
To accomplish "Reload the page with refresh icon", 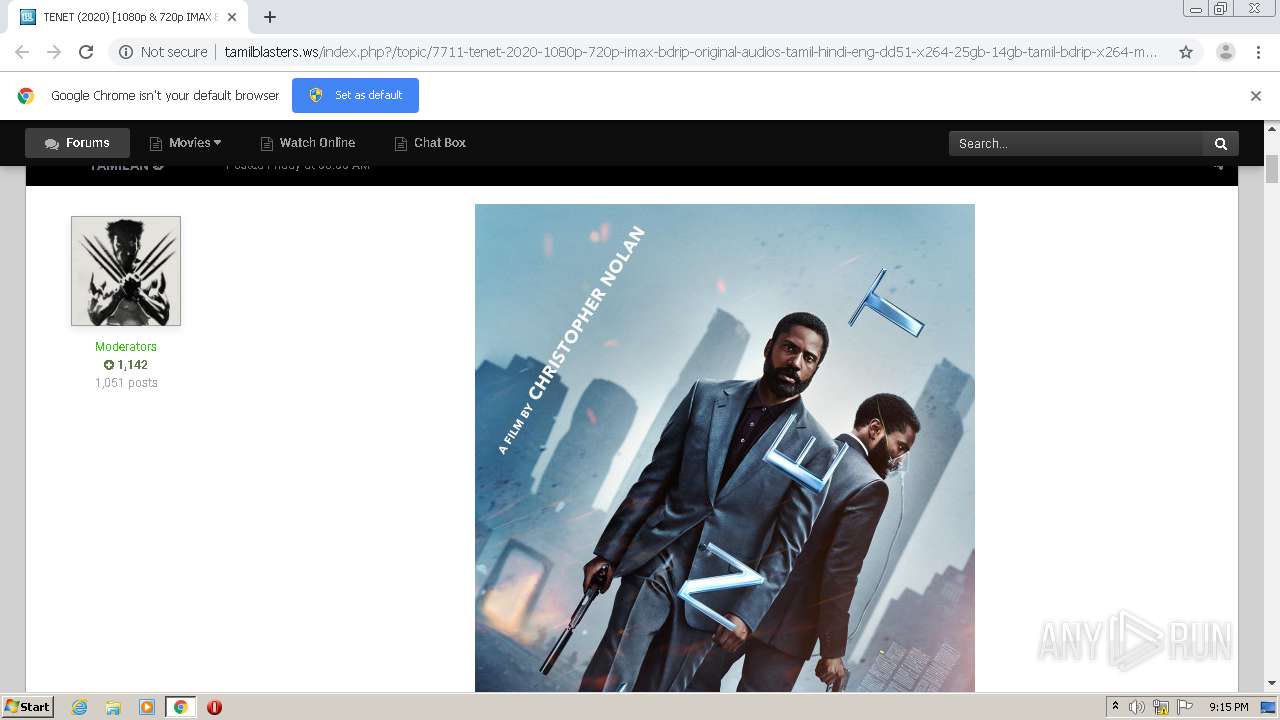I will (86, 52).
